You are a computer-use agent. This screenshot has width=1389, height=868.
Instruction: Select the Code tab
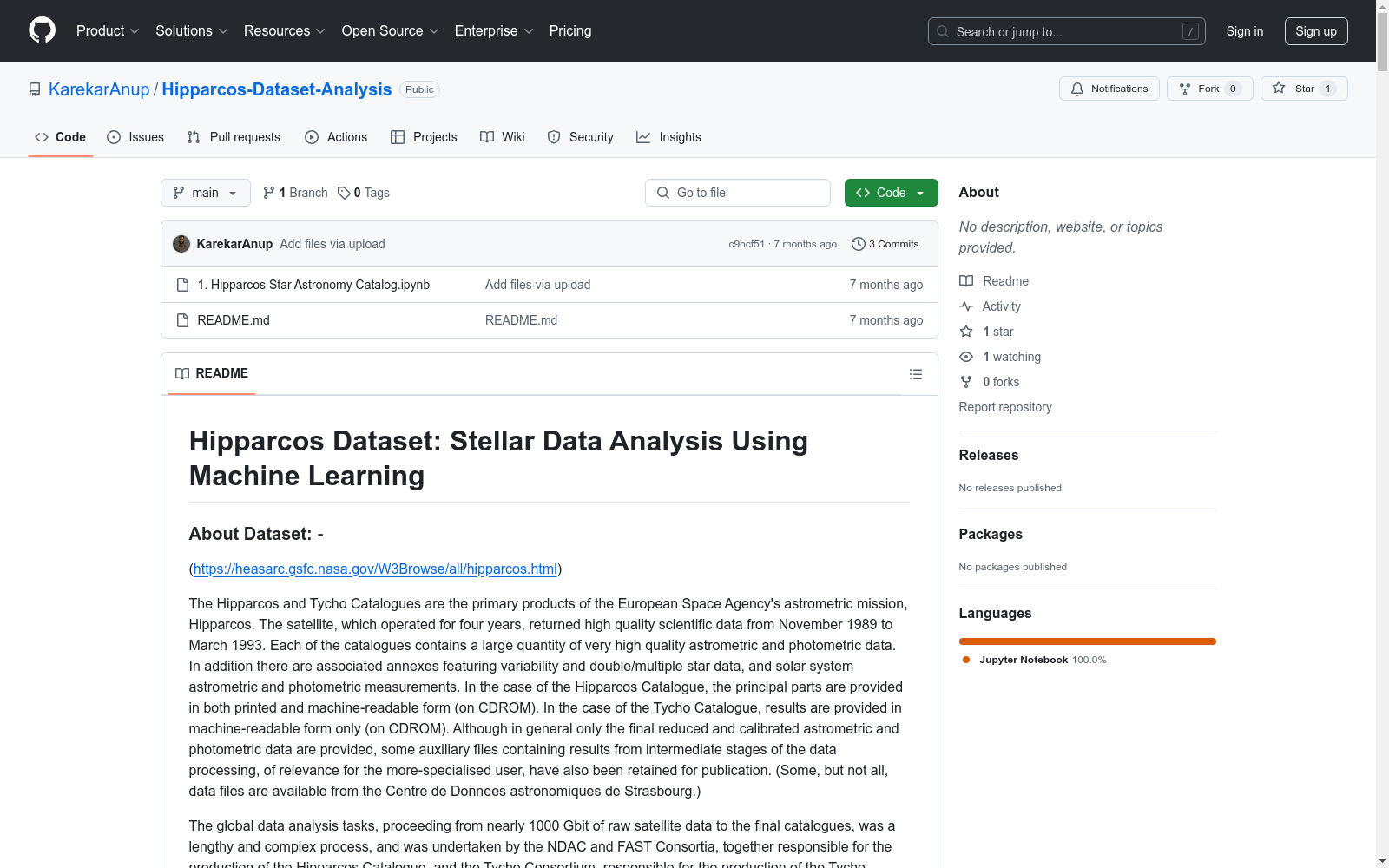61,137
